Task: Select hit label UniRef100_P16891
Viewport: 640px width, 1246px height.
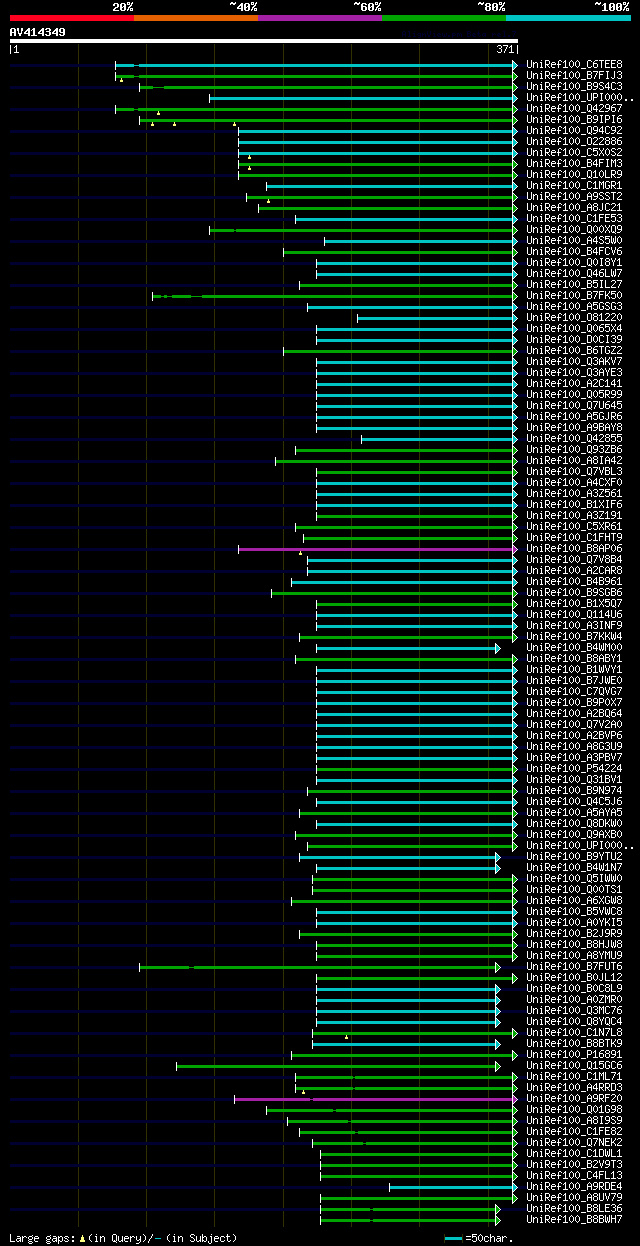Action: click(x=574, y=1054)
